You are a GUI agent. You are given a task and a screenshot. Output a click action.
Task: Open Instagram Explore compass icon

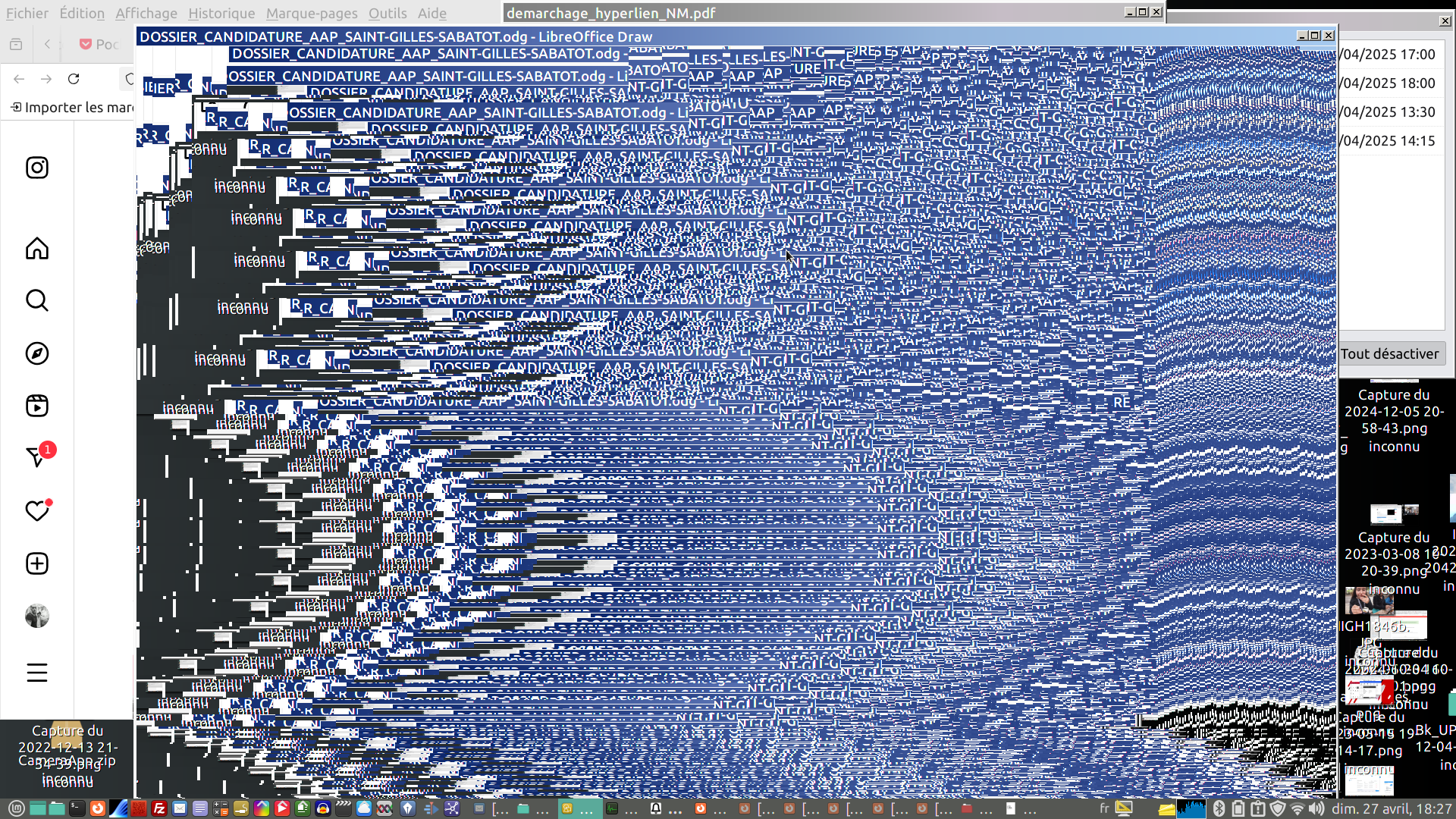pos(36,353)
